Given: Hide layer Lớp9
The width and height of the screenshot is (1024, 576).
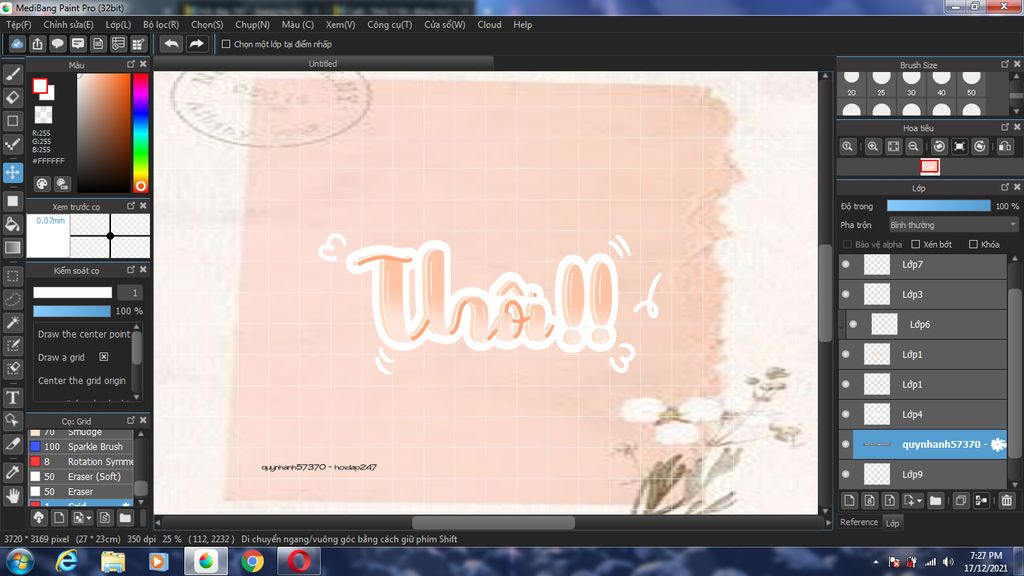Looking at the screenshot, I should [x=846, y=474].
